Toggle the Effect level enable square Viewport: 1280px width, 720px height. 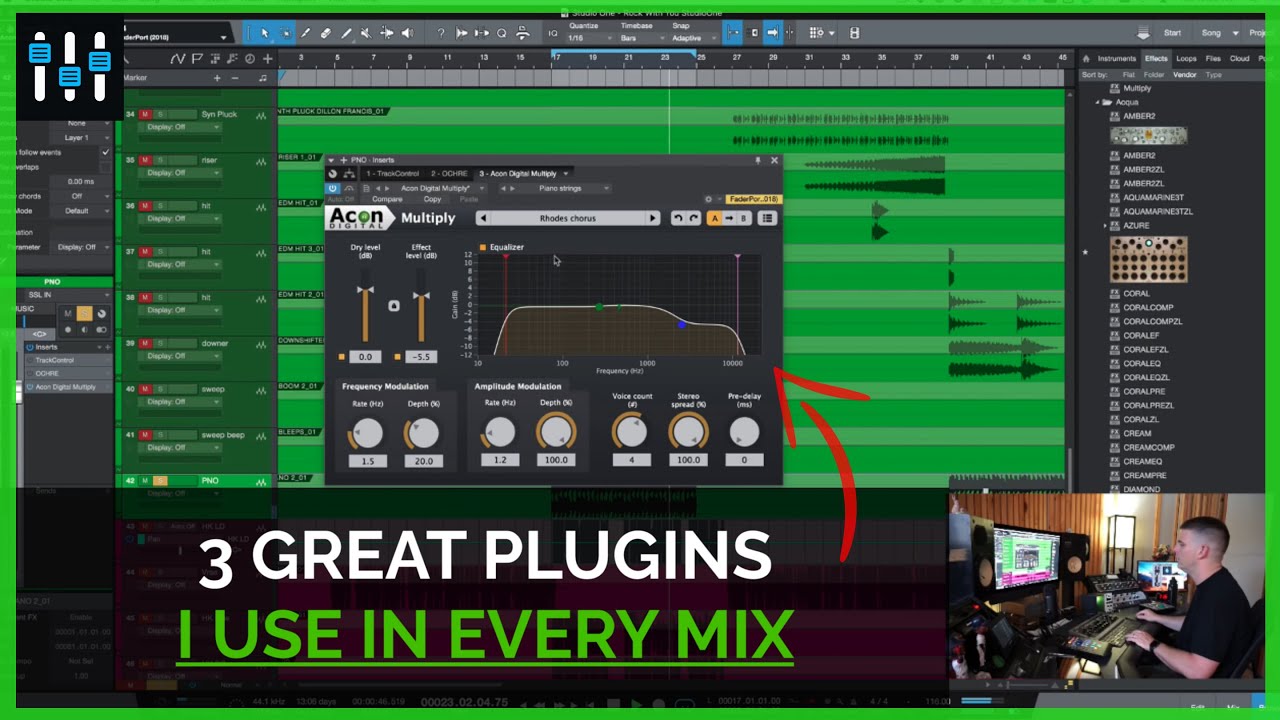[398, 357]
